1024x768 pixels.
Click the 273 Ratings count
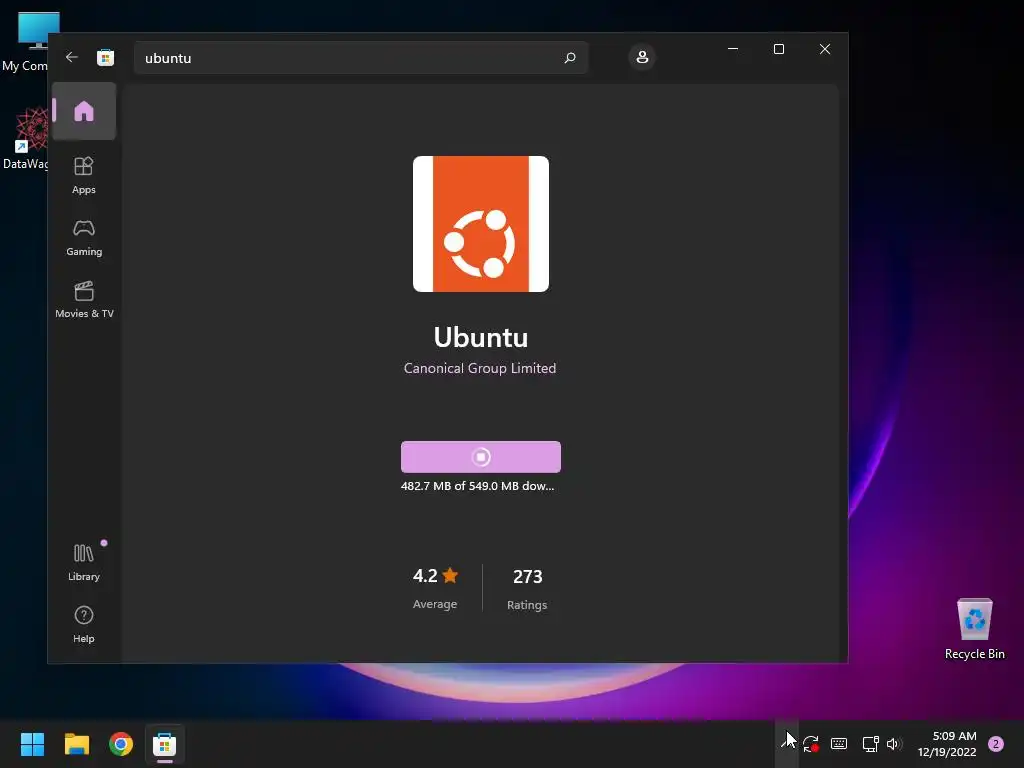click(x=527, y=589)
